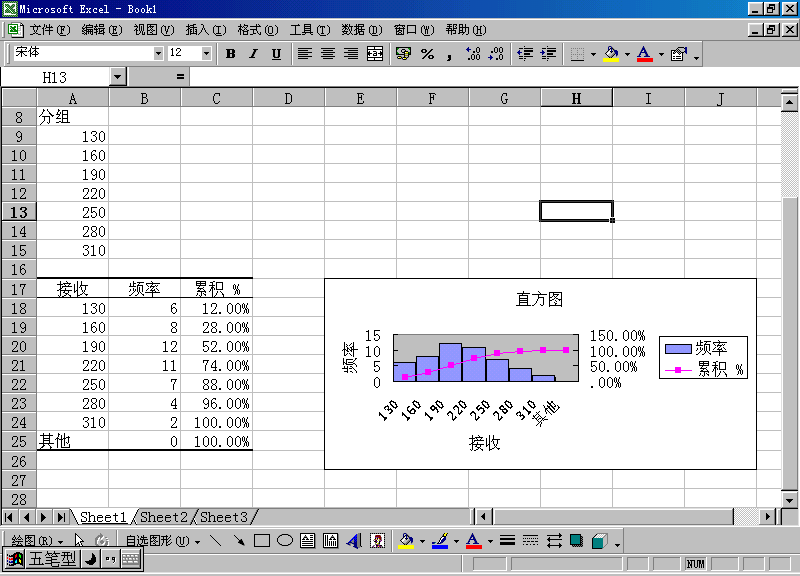The image size is (800, 576).
Task: Open the 插入 (Insert) menu
Action: click(x=205, y=30)
